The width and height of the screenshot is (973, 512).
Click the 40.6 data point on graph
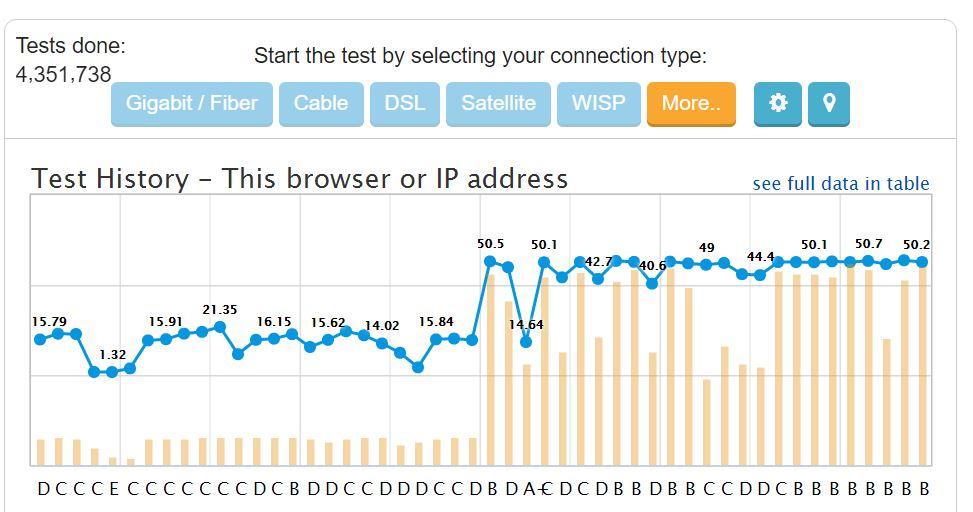652,283
